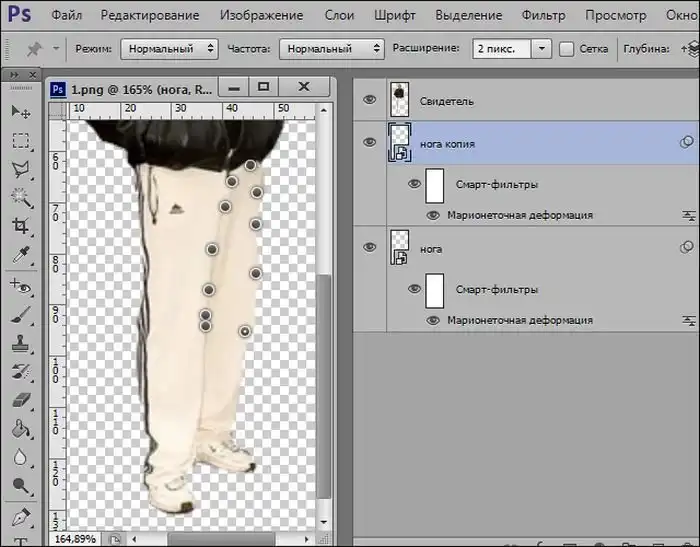Open the Частота dropdown
Image resolution: width=700 pixels, height=547 pixels.
point(331,49)
